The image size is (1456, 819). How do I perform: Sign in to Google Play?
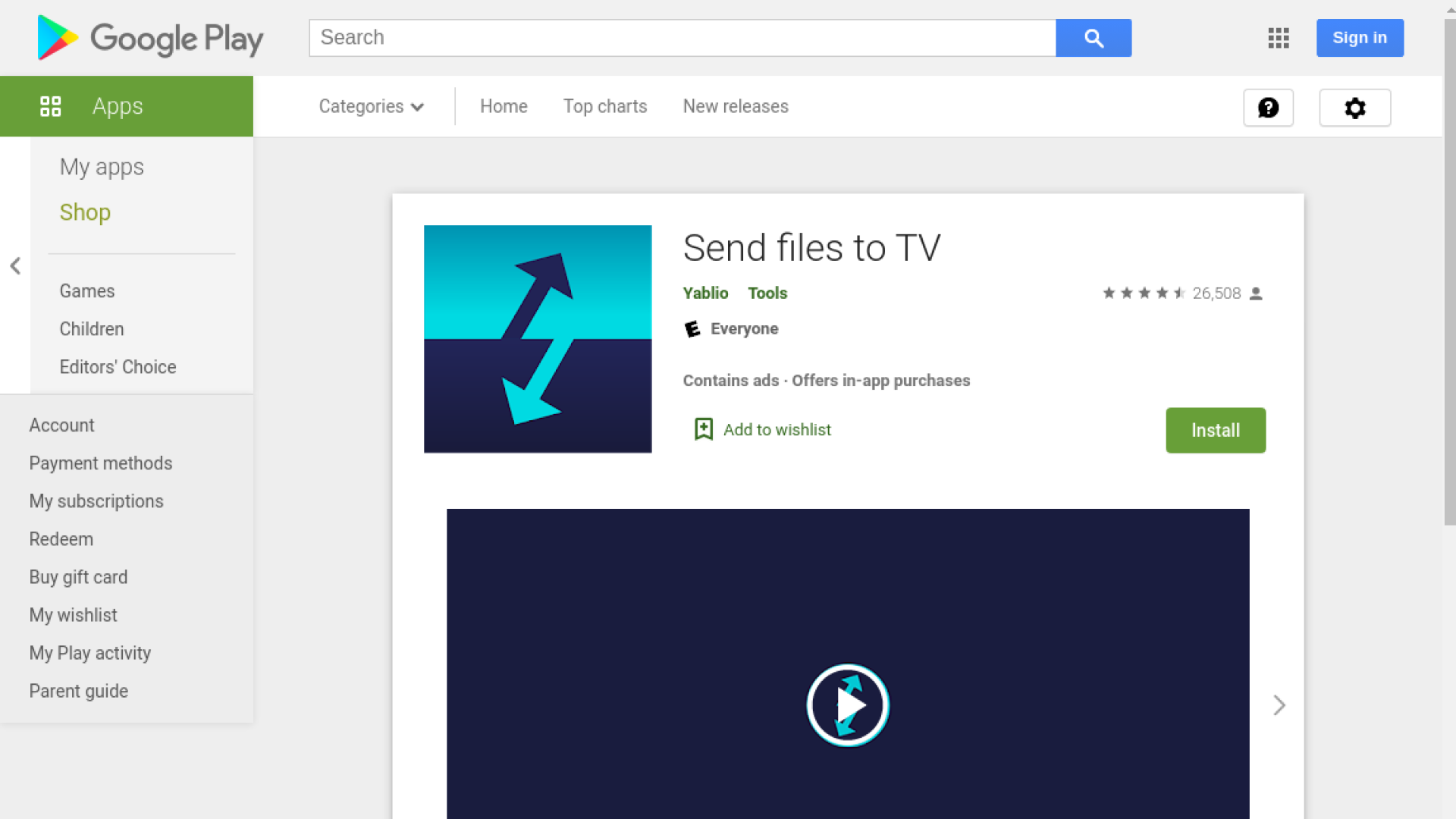point(1359,38)
